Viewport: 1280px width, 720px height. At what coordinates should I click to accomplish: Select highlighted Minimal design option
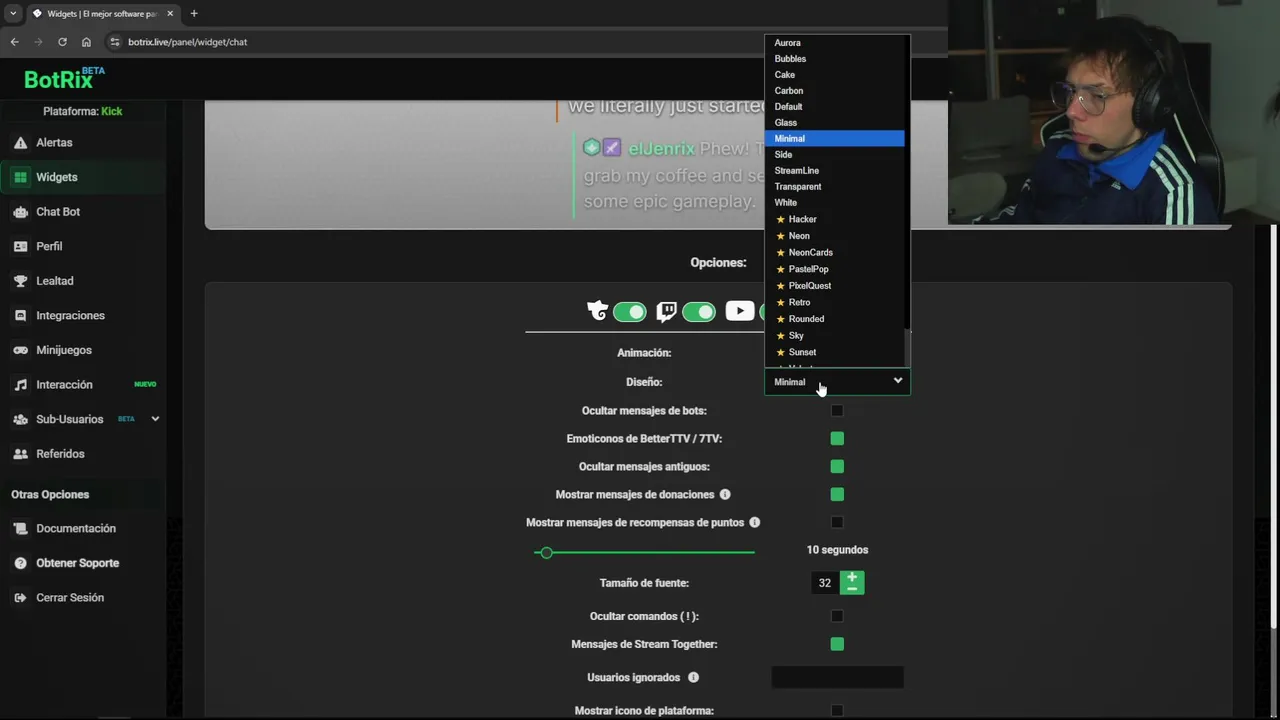[835, 139]
